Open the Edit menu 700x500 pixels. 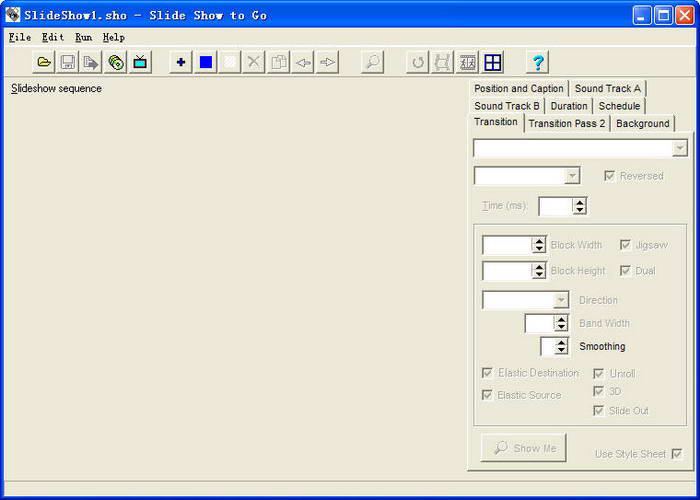[53, 38]
